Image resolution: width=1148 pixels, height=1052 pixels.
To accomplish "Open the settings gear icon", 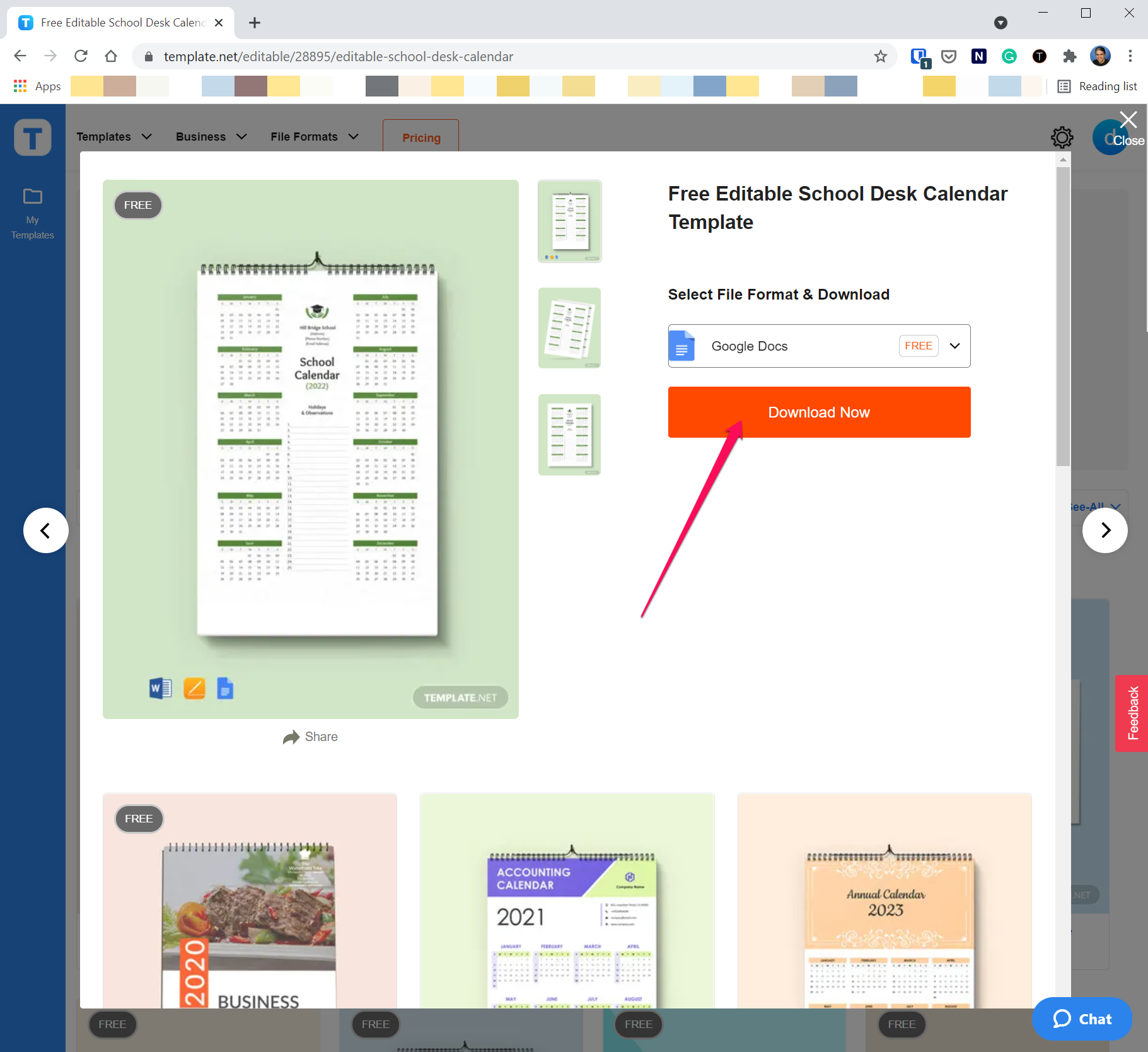I will coord(1062,137).
